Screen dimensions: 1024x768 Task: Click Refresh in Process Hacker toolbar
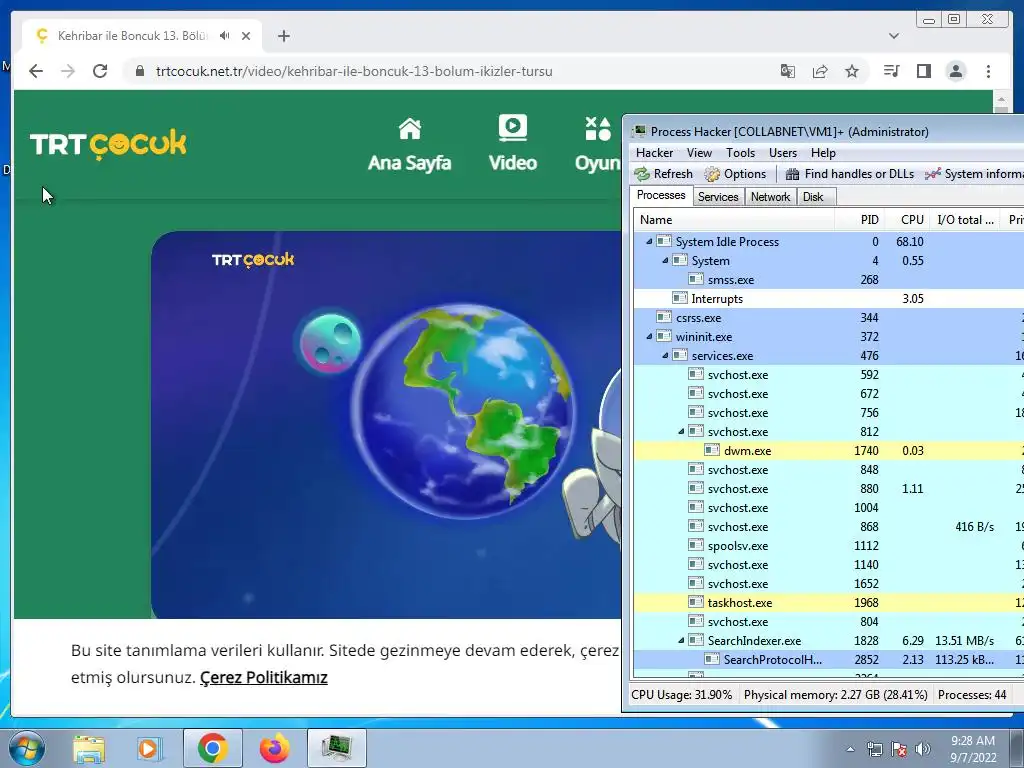664,174
